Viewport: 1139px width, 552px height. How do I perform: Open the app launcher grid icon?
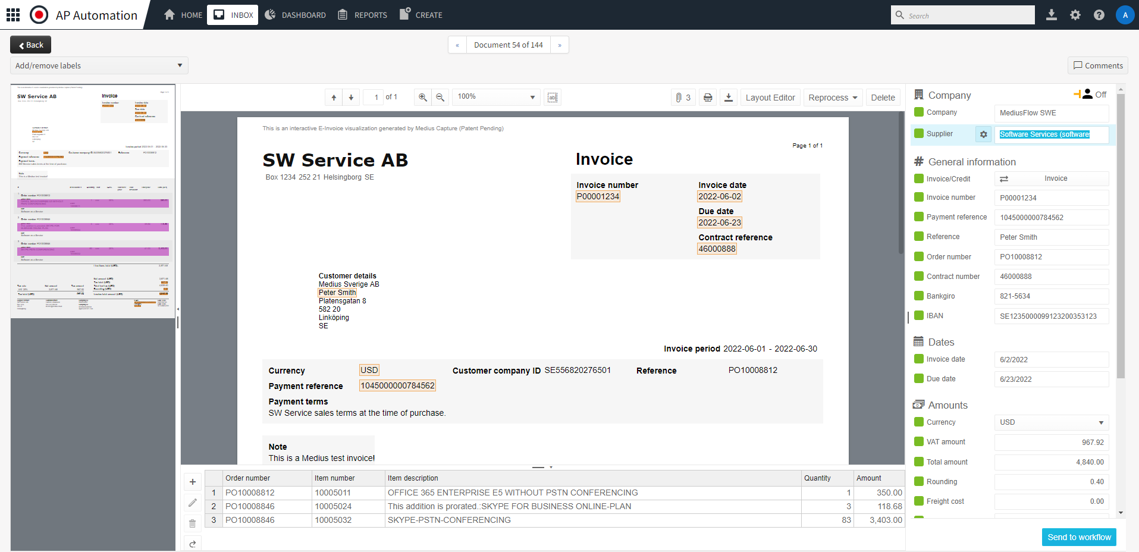[13, 15]
